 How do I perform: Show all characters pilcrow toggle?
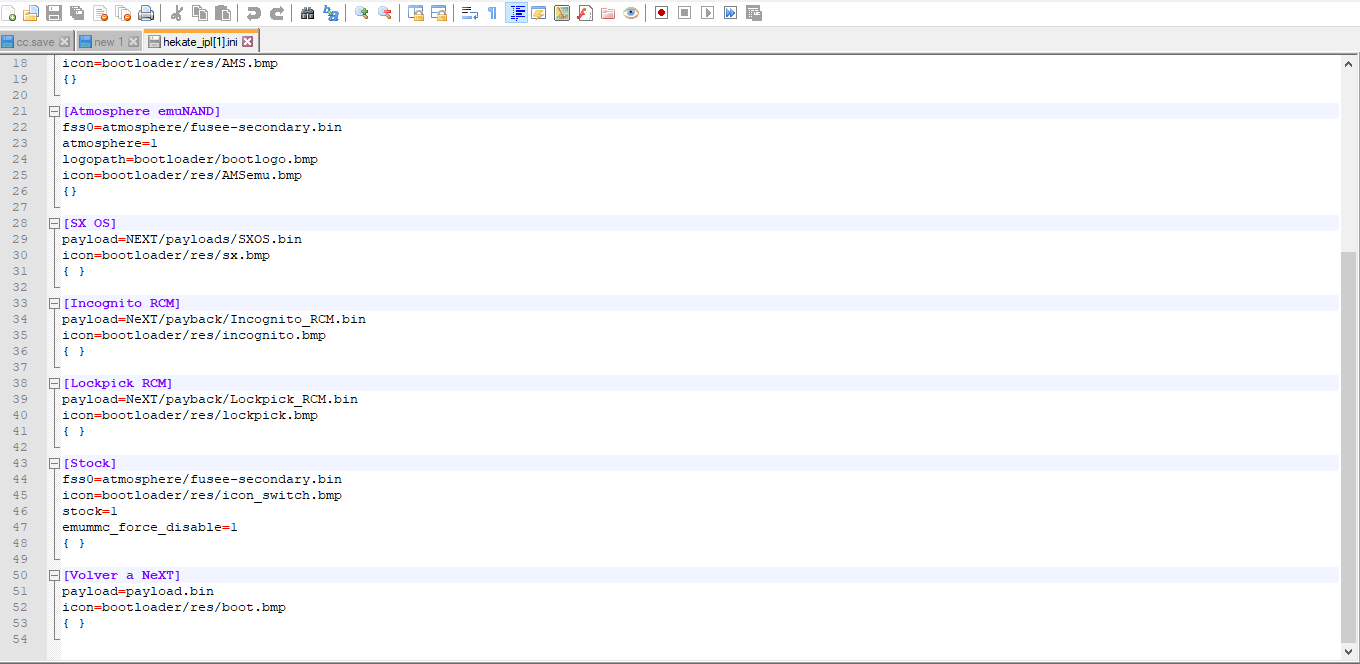[x=492, y=13]
